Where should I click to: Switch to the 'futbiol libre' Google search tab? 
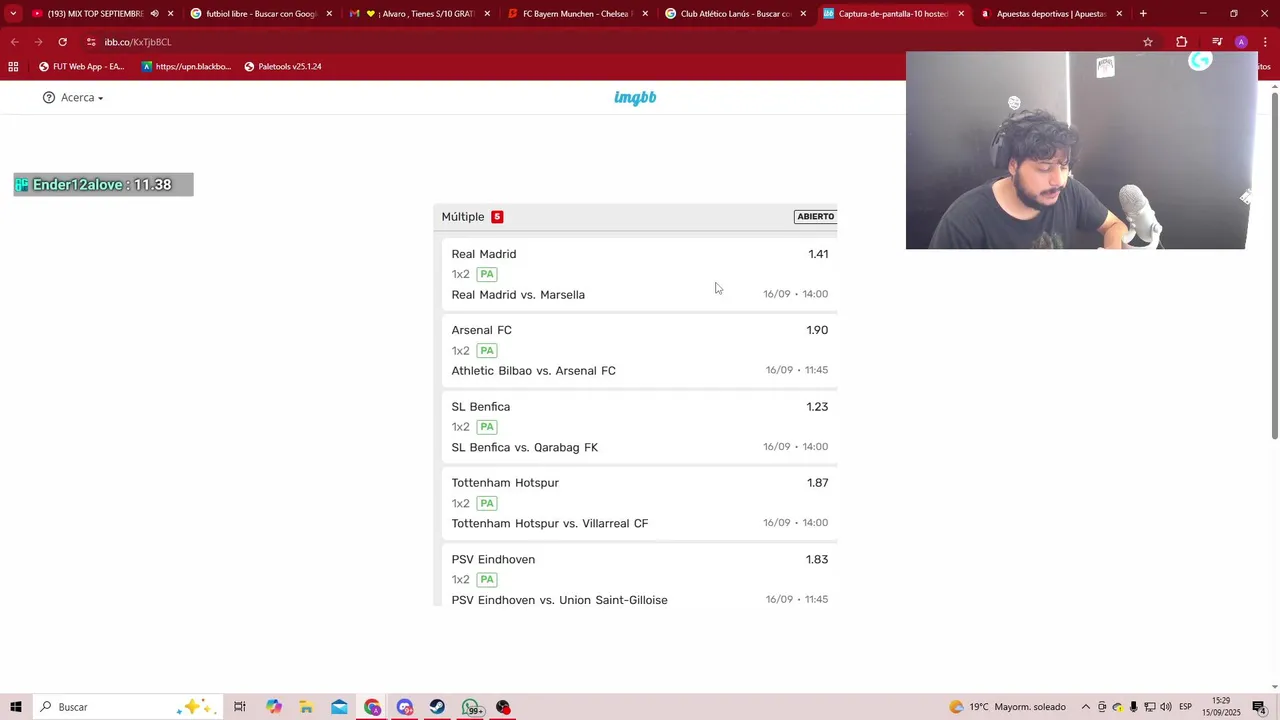pyautogui.click(x=260, y=14)
